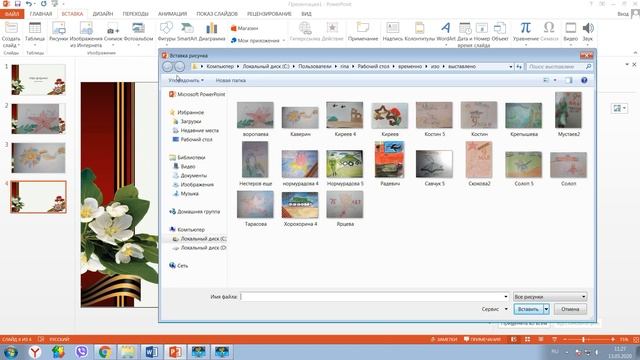This screenshot has height=360, width=640.
Task: Expand the file name combo box arrow
Action: [506, 297]
